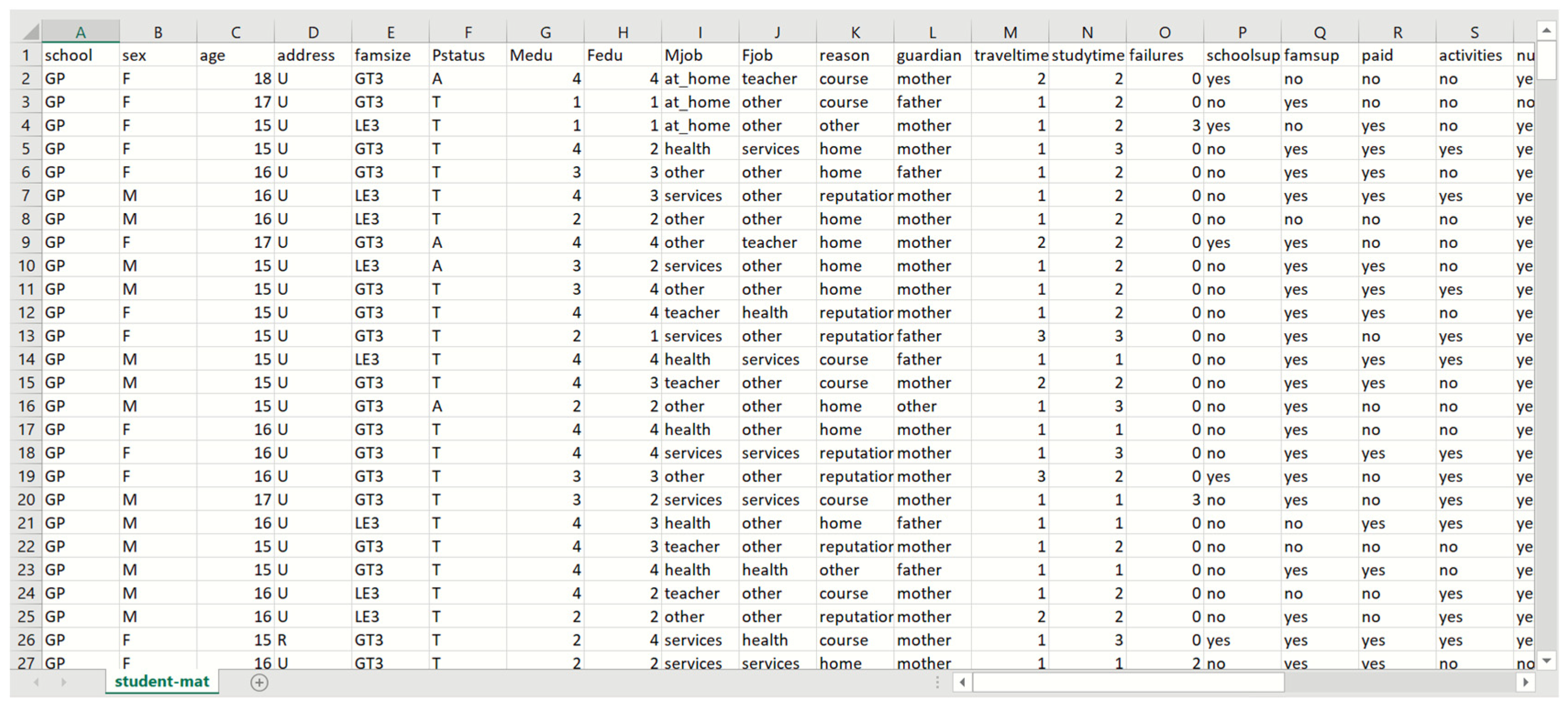Select the 'school' header cell

coord(80,55)
